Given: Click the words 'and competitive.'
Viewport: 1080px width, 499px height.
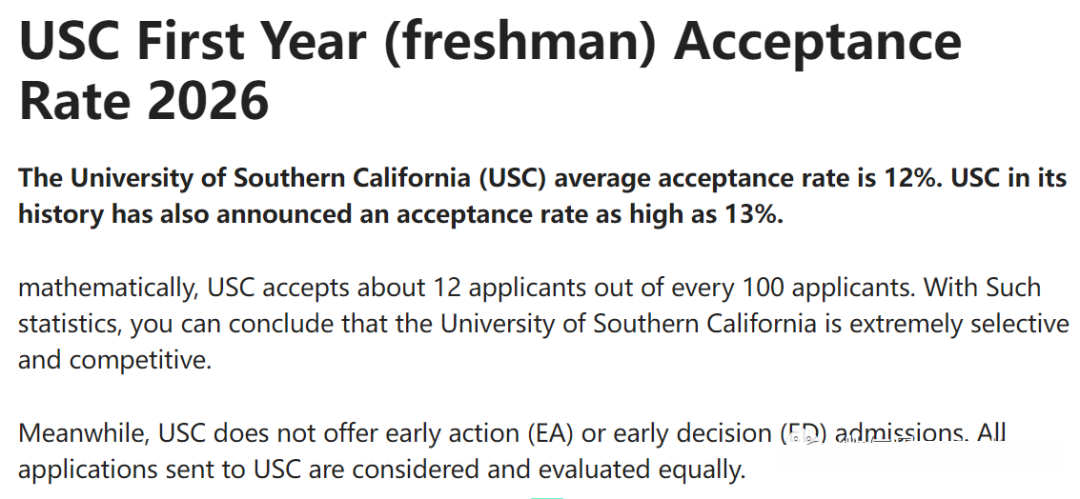Looking at the screenshot, I should [x=115, y=360].
